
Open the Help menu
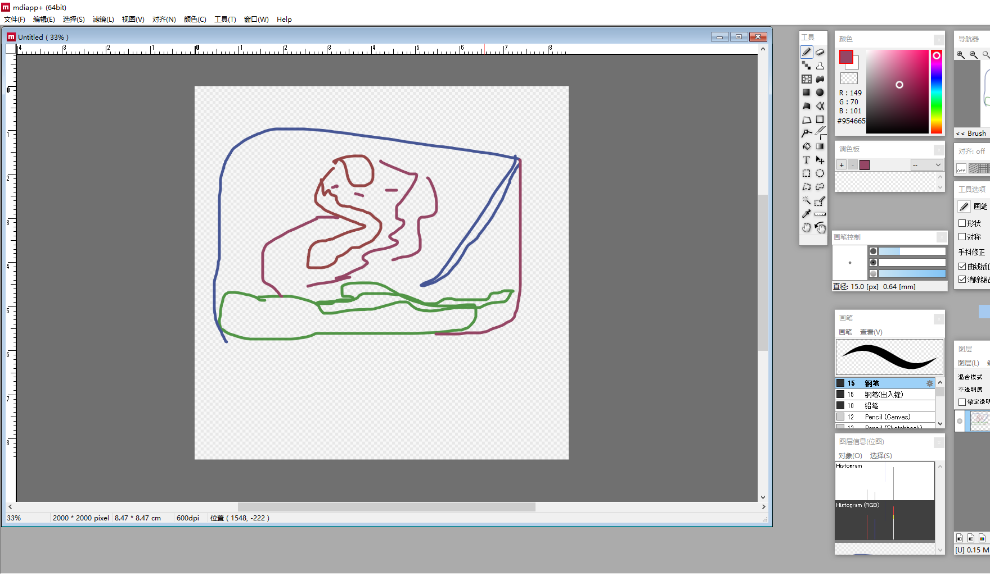pos(284,19)
